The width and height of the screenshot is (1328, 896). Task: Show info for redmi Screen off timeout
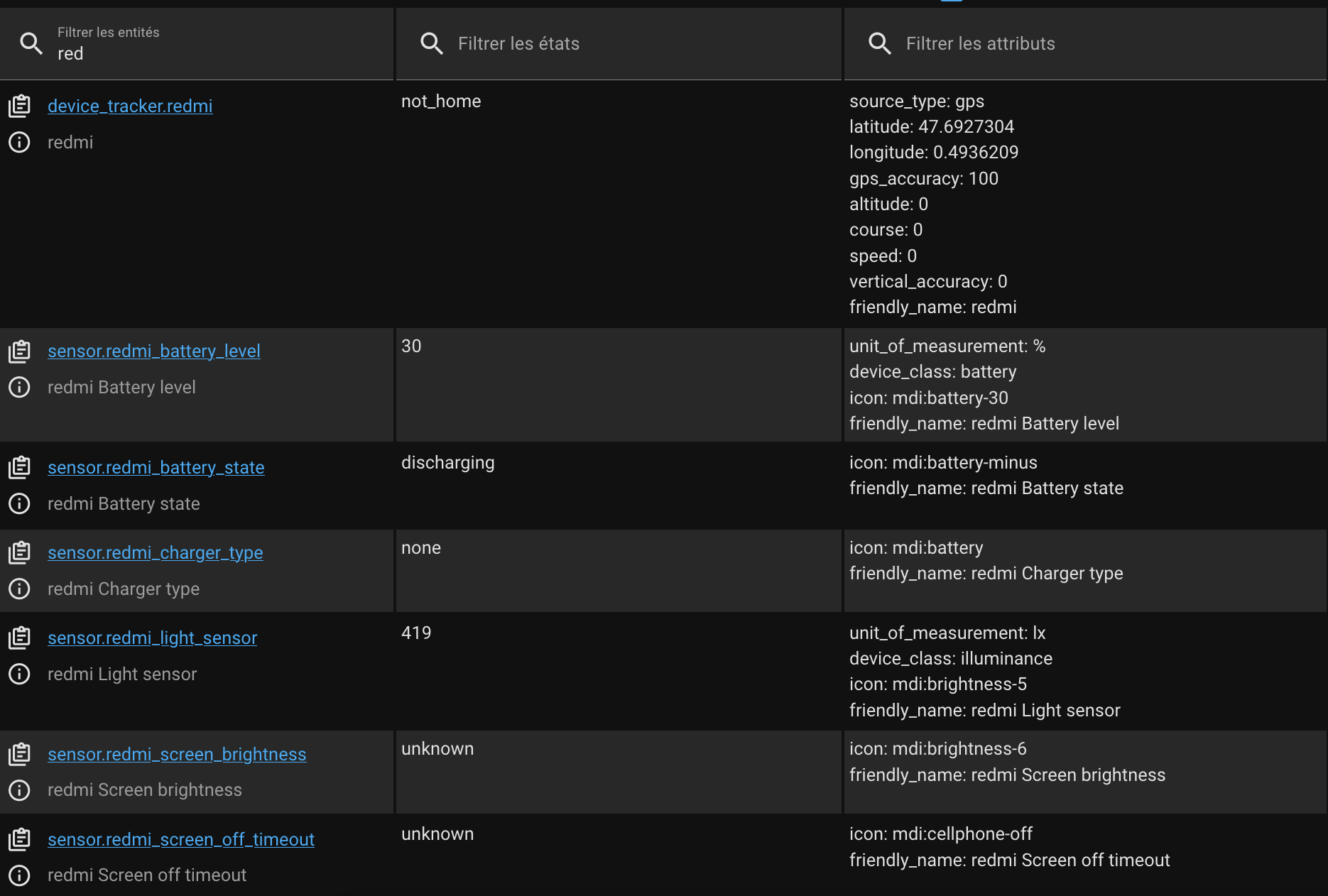tap(19, 875)
